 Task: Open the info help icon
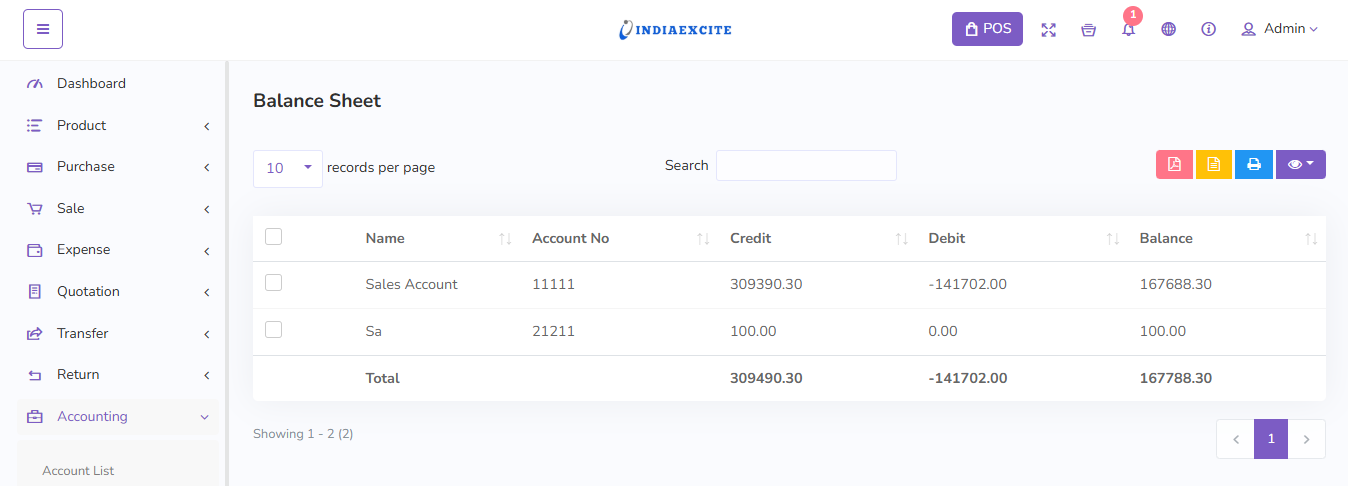tap(1208, 30)
